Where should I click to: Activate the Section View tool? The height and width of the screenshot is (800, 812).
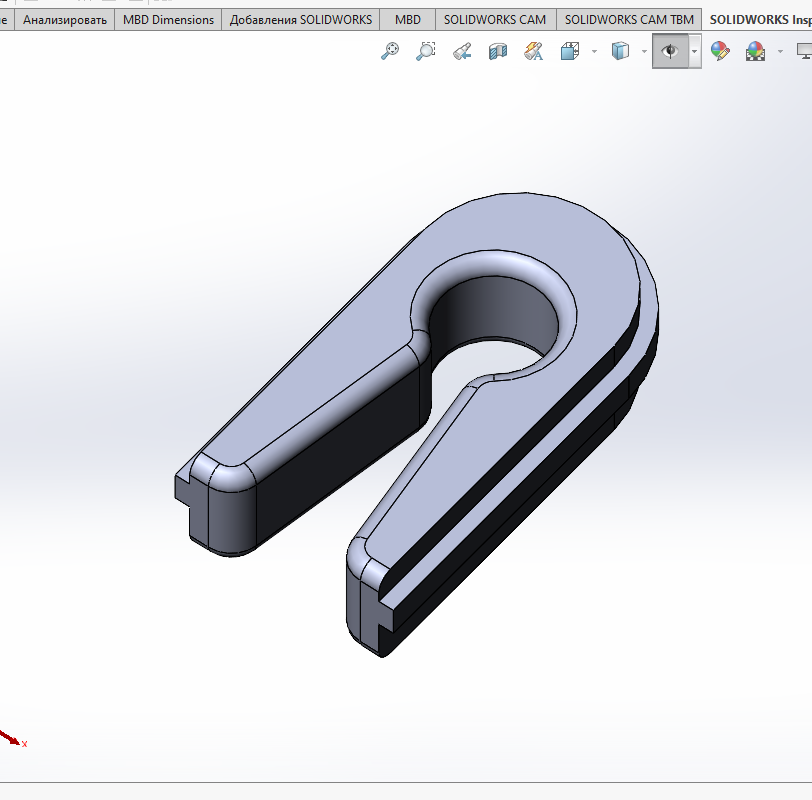pyautogui.click(x=498, y=51)
